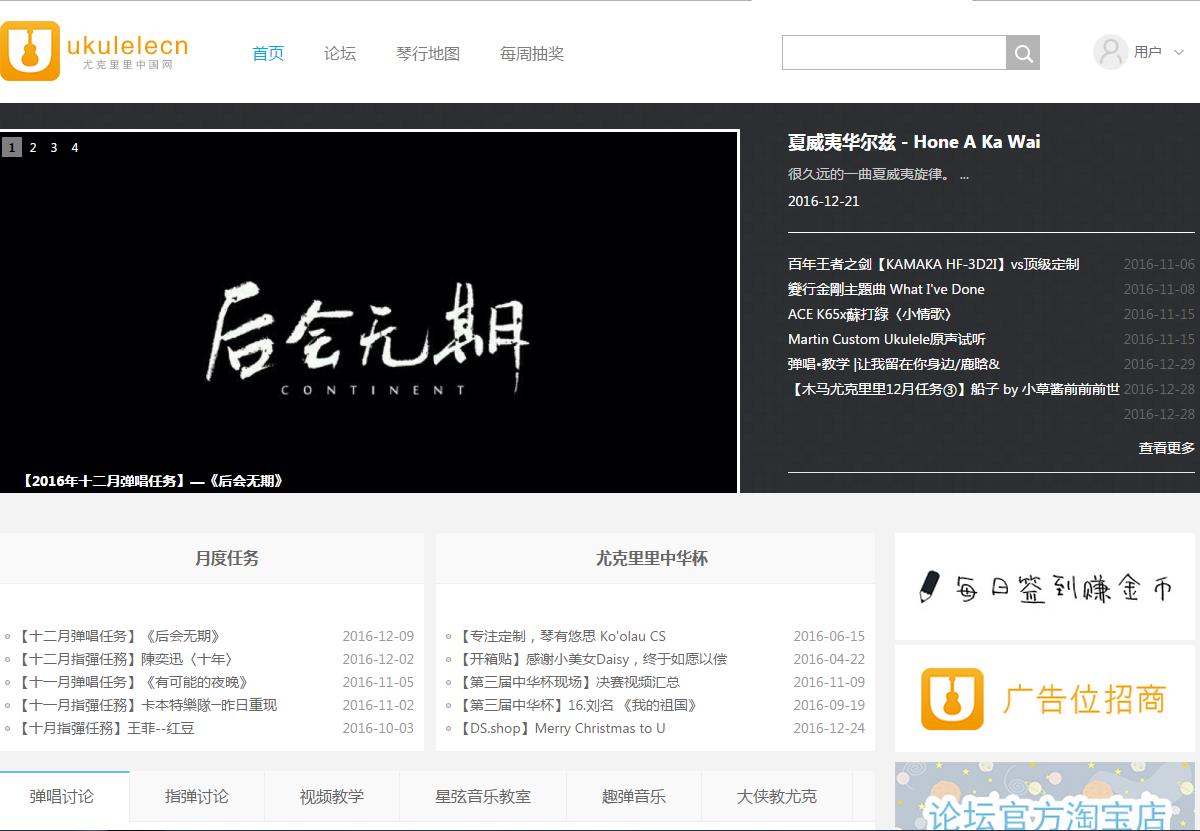Open 【2016年十二月弹唱任务】 banner caption

click(153, 481)
